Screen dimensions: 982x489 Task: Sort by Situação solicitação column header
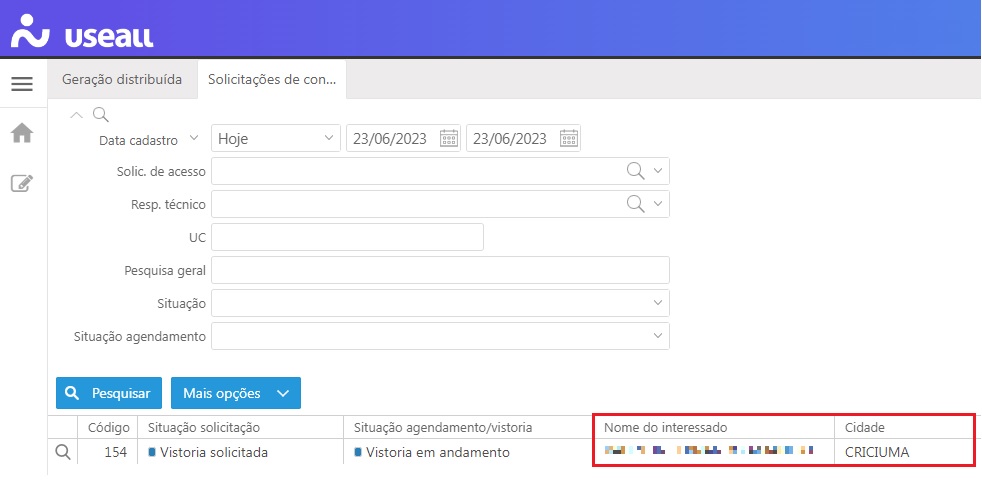[x=240, y=428]
